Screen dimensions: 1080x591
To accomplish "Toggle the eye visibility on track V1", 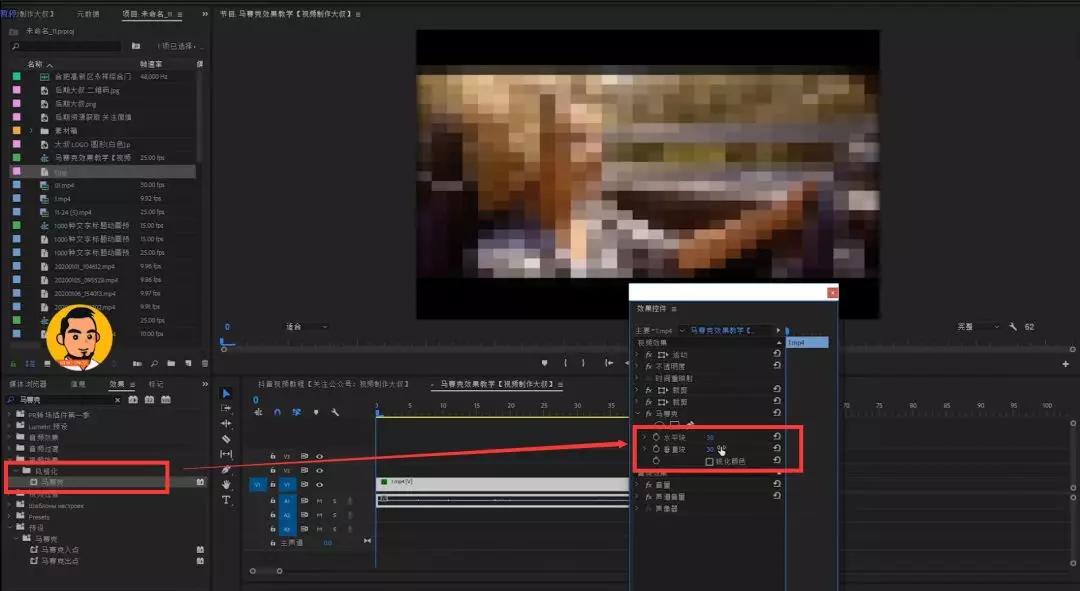I will pos(319,484).
